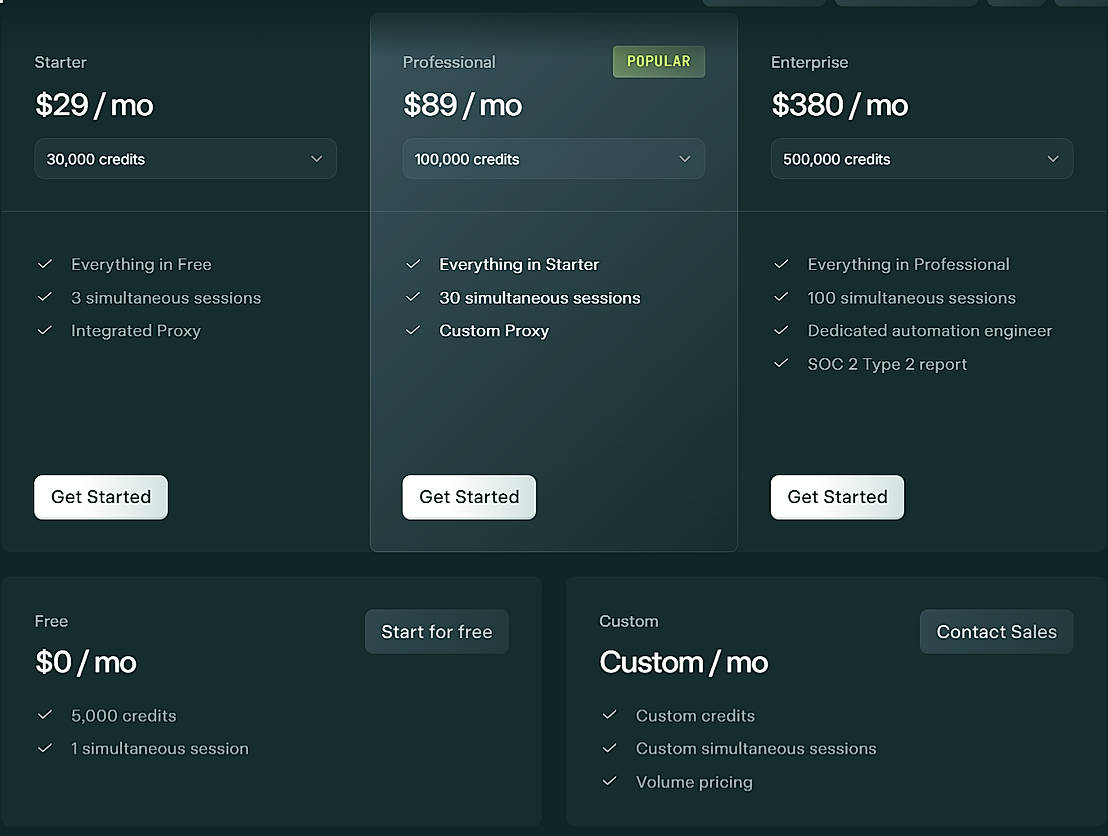Click checkmark beside SOC 2 Type 2 report
Viewport: 1108px width, 836px height.
781,363
